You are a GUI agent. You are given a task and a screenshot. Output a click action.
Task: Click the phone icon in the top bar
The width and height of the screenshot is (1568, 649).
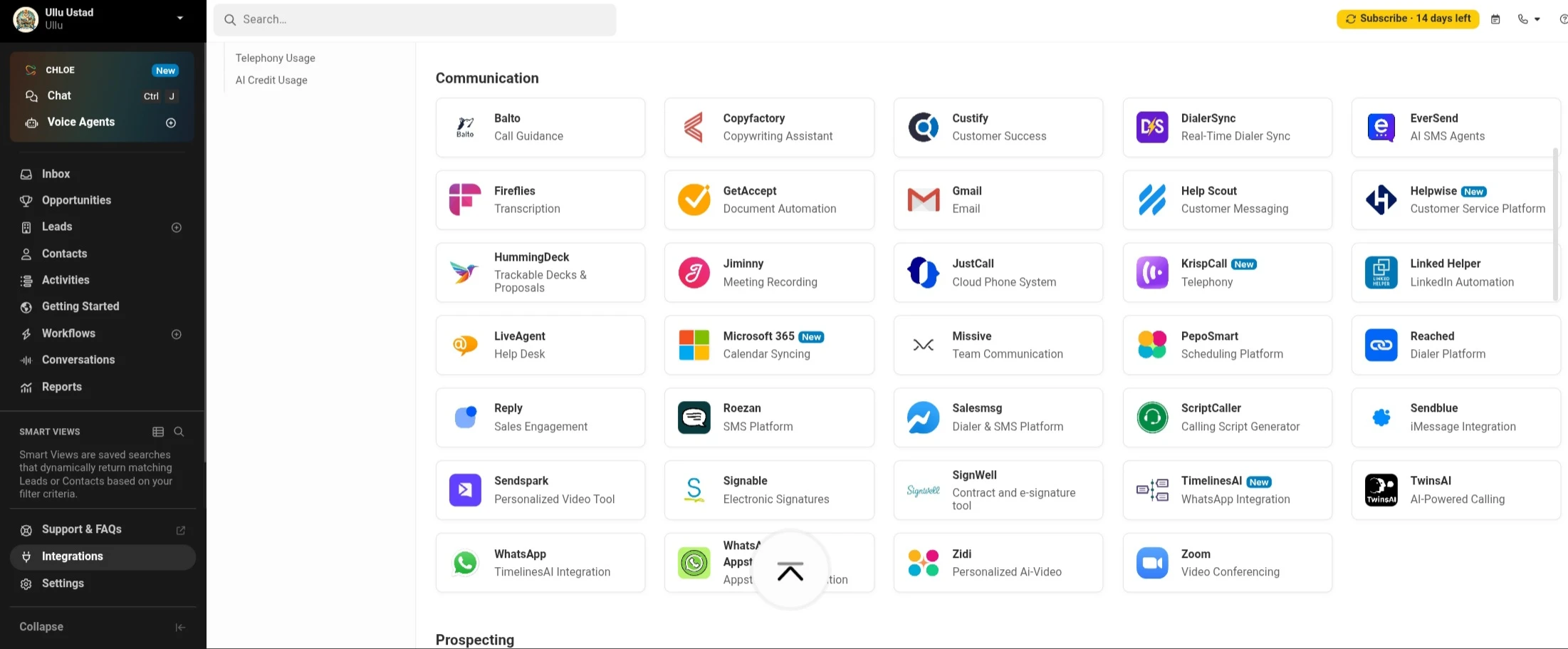coord(1522,19)
